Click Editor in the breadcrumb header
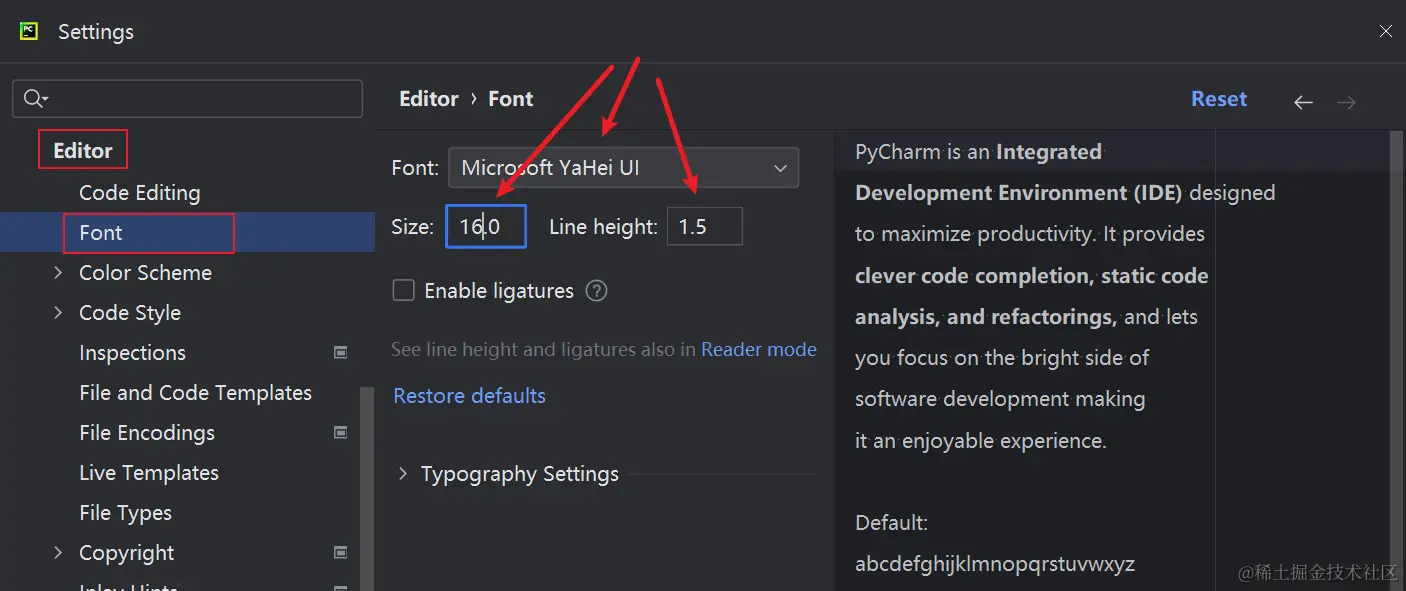This screenshot has width=1406, height=591. point(429,99)
